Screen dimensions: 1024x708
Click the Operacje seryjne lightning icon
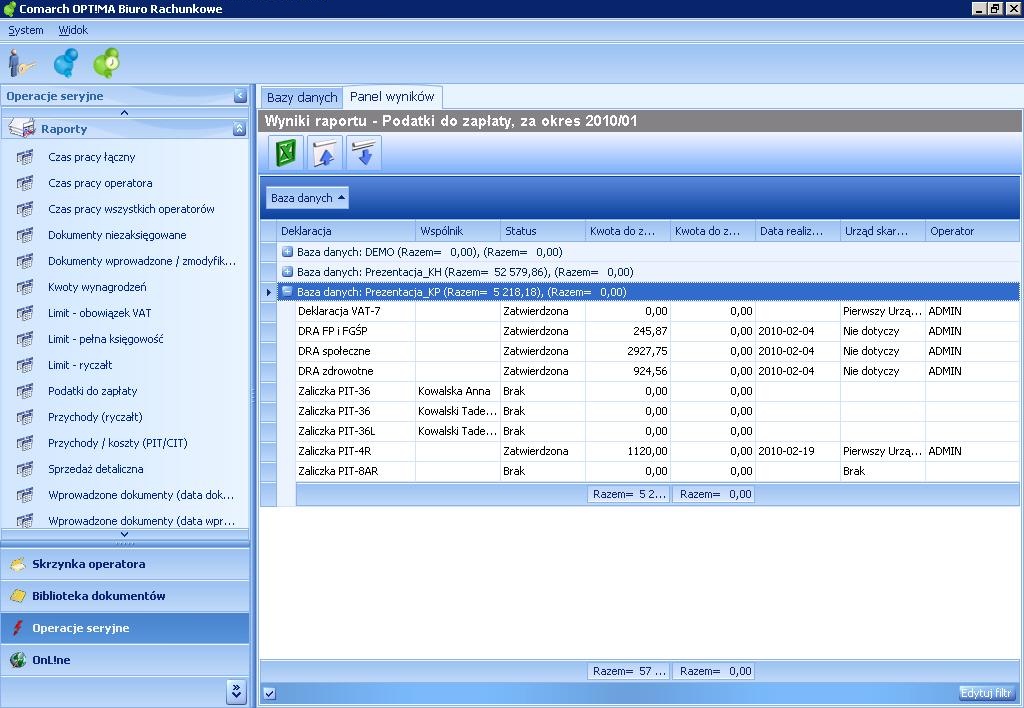18,628
